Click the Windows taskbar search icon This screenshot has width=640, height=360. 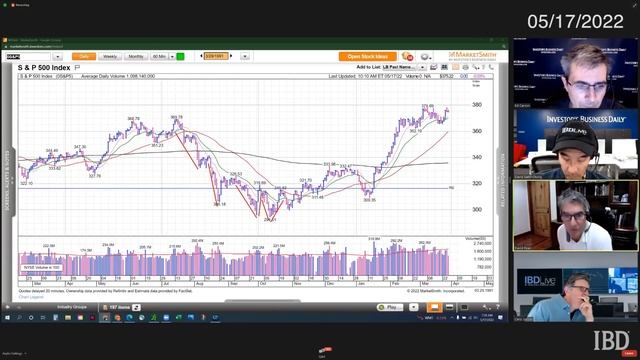point(19,318)
